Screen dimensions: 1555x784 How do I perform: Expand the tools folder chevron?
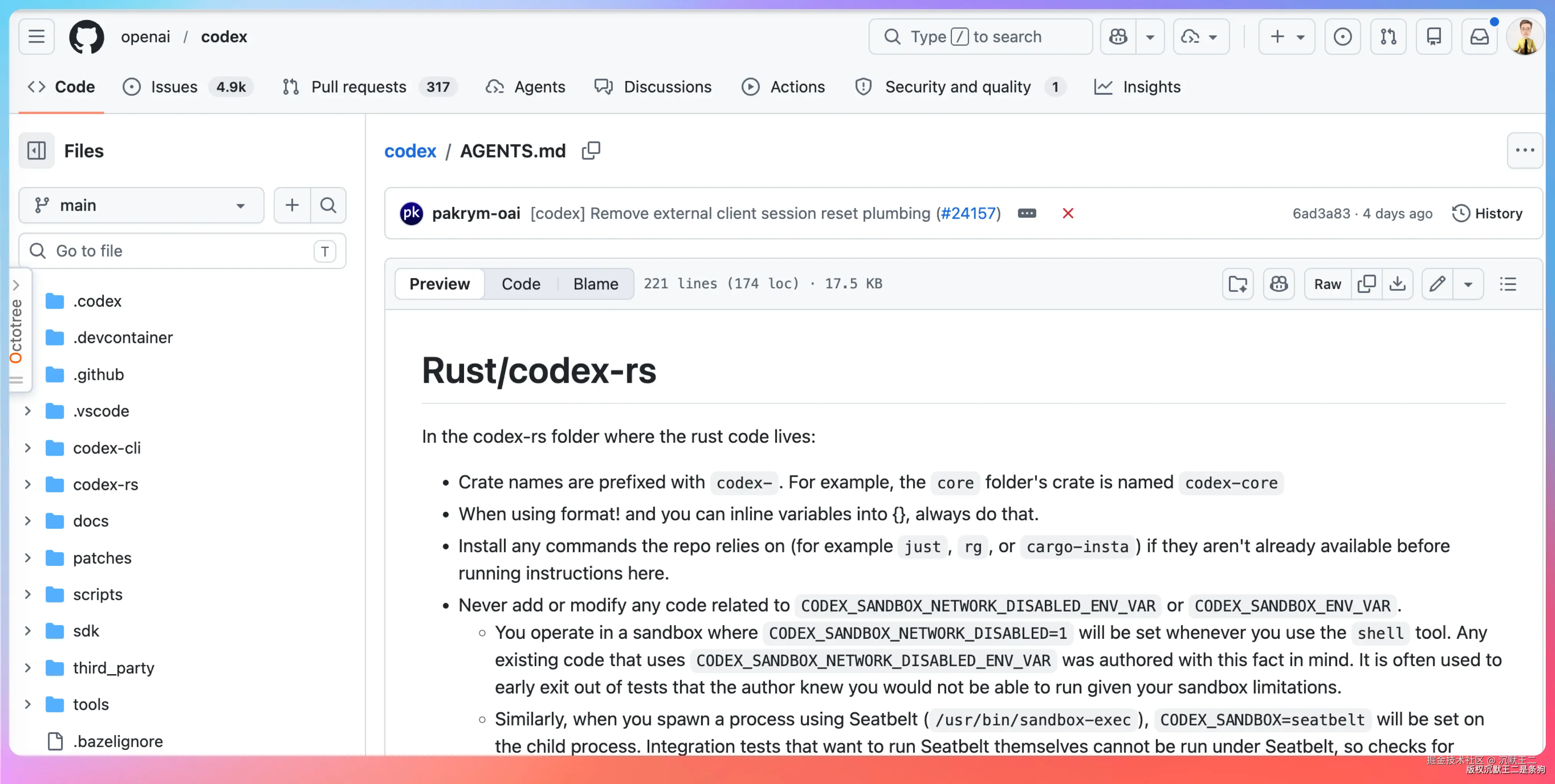[x=28, y=704]
